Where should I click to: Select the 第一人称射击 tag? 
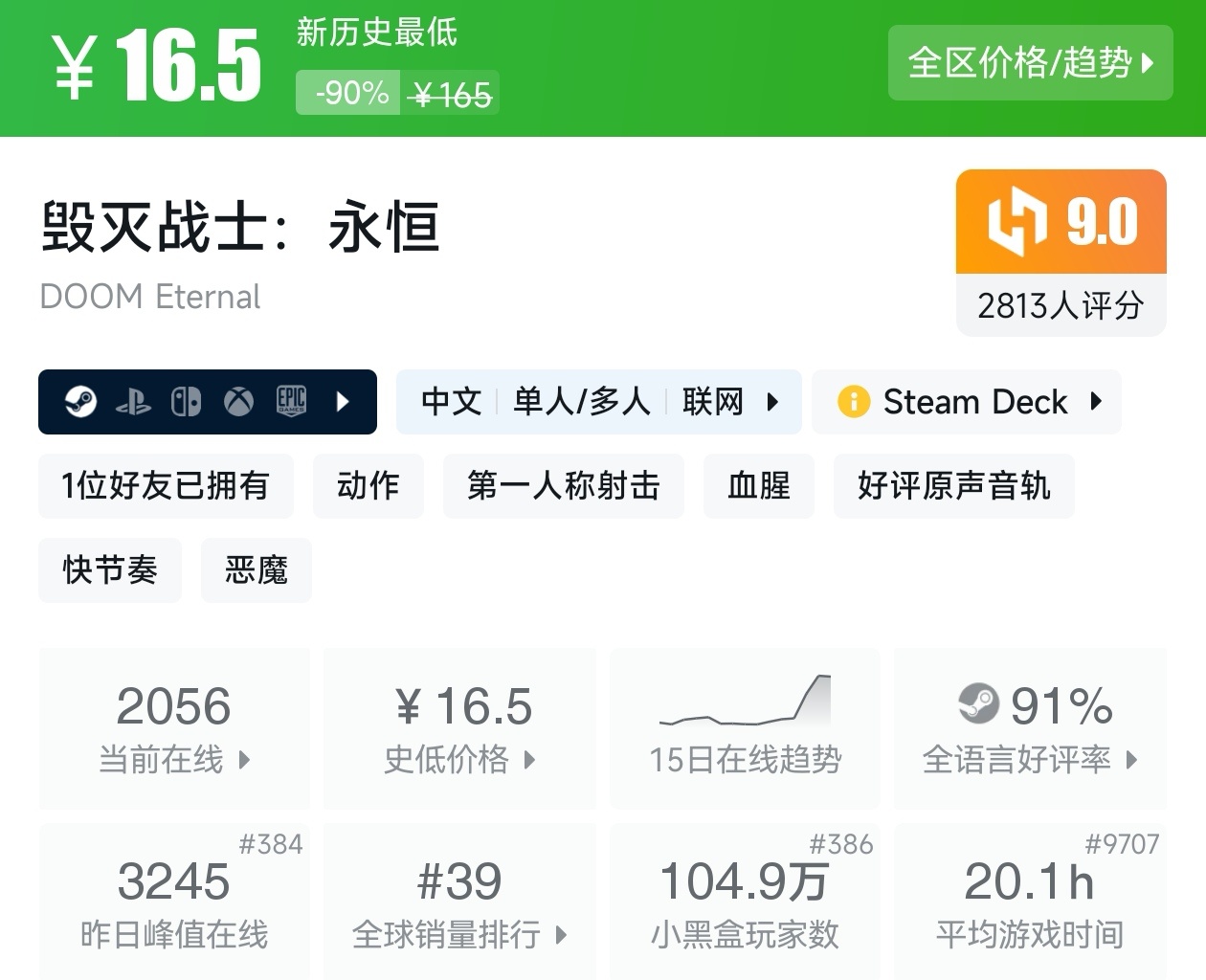click(x=563, y=486)
